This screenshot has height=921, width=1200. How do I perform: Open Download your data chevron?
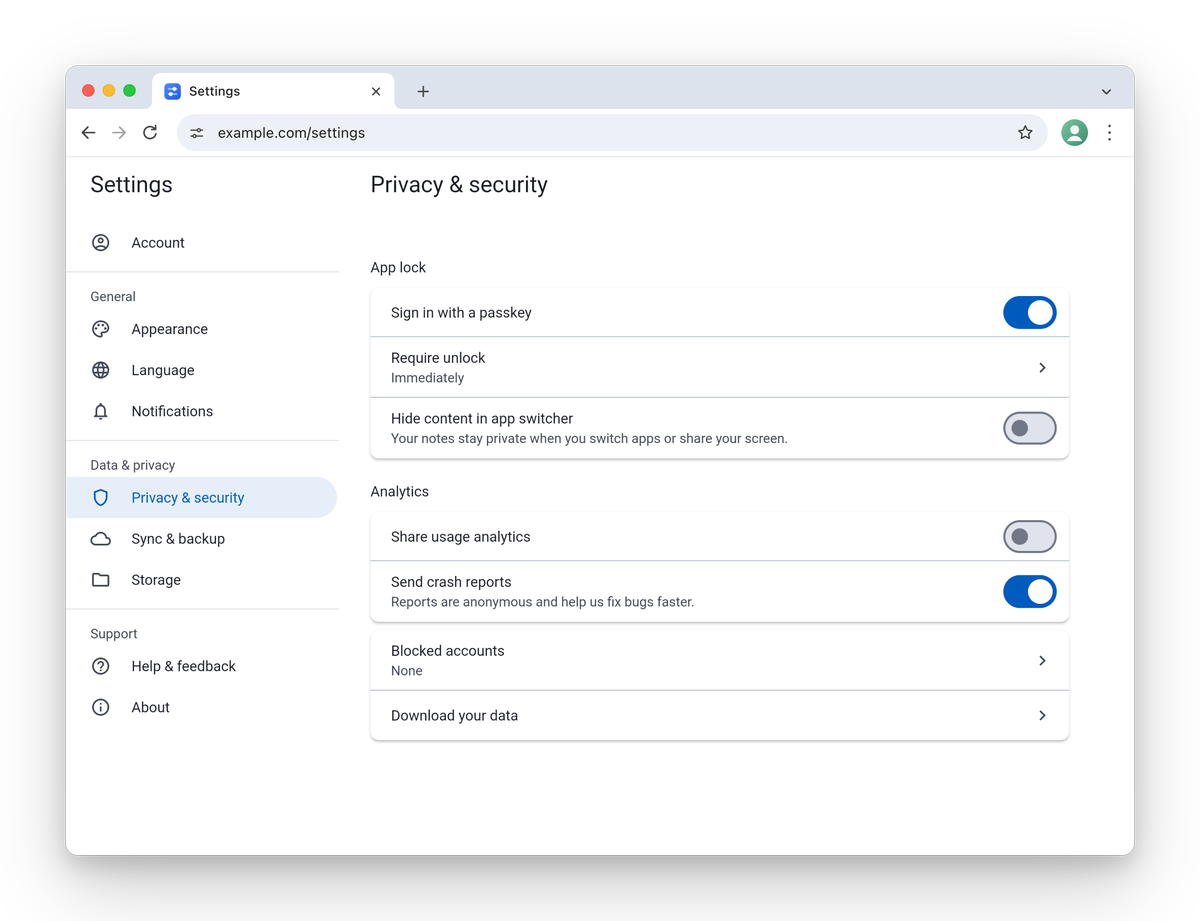(x=1042, y=716)
